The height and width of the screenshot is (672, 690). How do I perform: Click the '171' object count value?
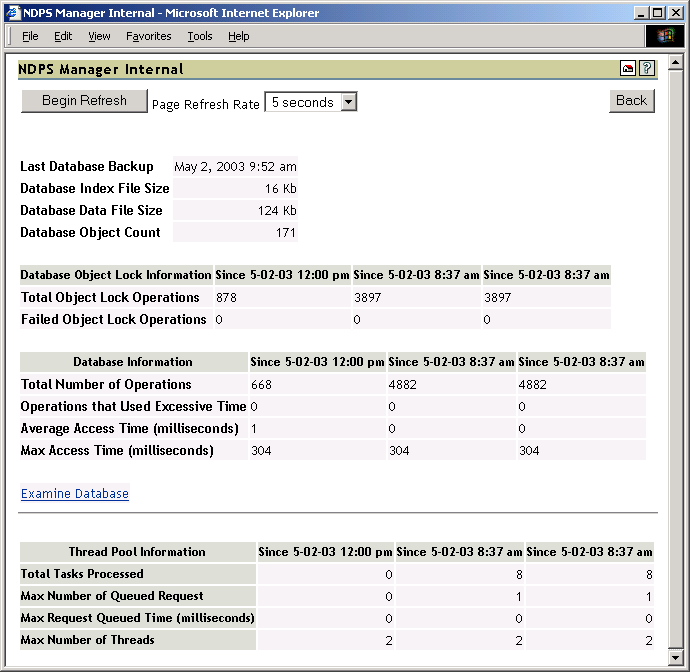pyautogui.click(x=286, y=232)
